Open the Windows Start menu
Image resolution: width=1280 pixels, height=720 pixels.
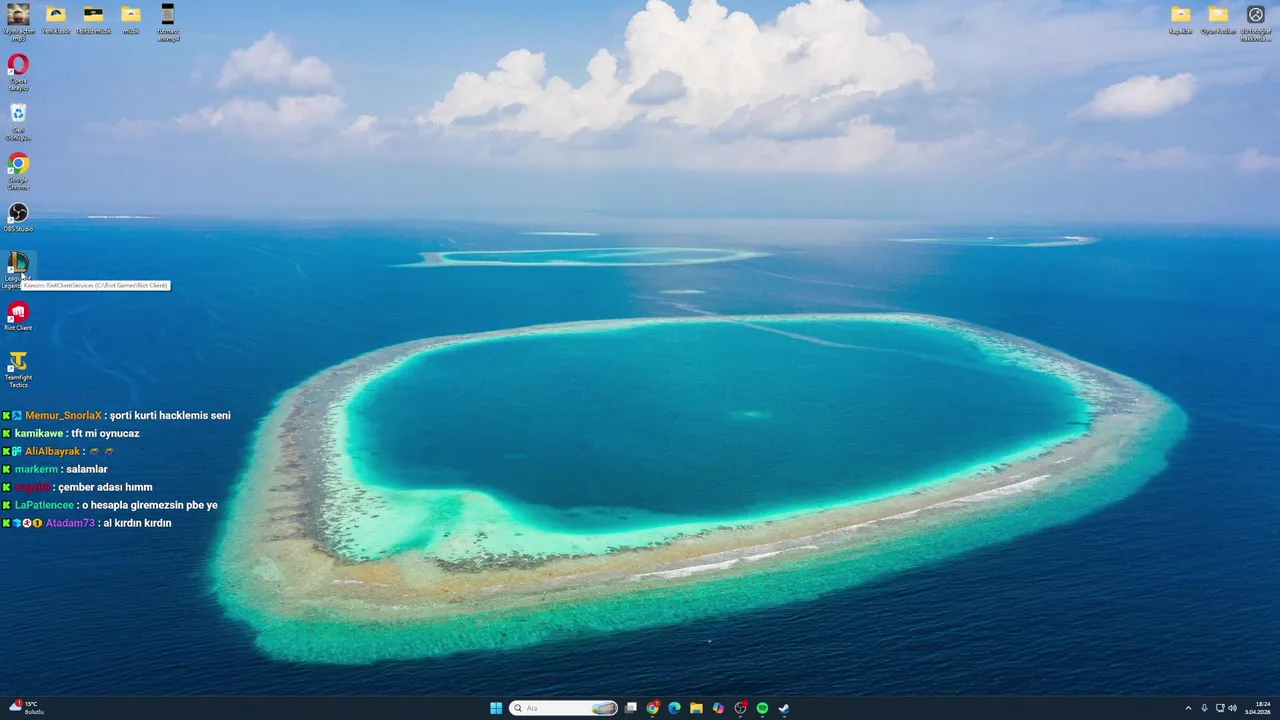pyautogui.click(x=496, y=708)
